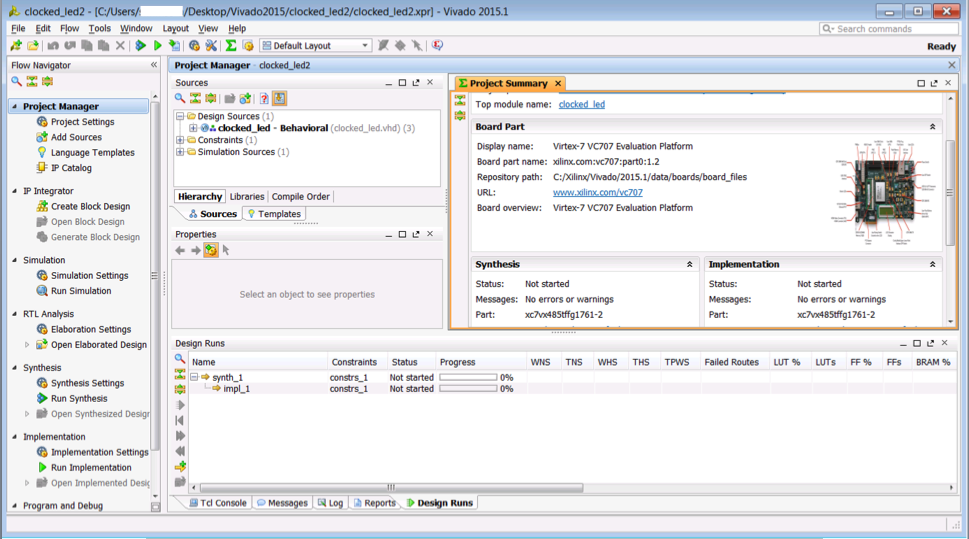Click the Search commands input field
969x539 pixels.
[x=889, y=28]
